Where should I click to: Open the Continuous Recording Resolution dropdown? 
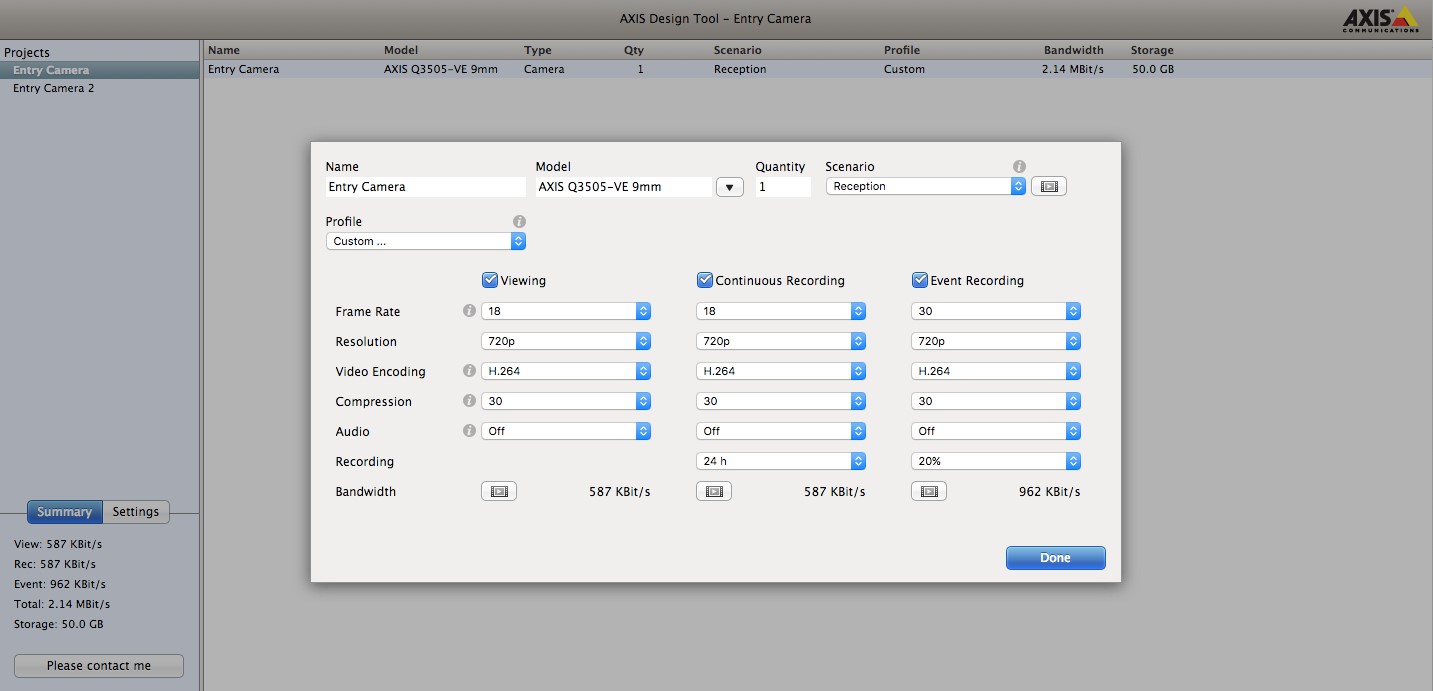coord(781,341)
